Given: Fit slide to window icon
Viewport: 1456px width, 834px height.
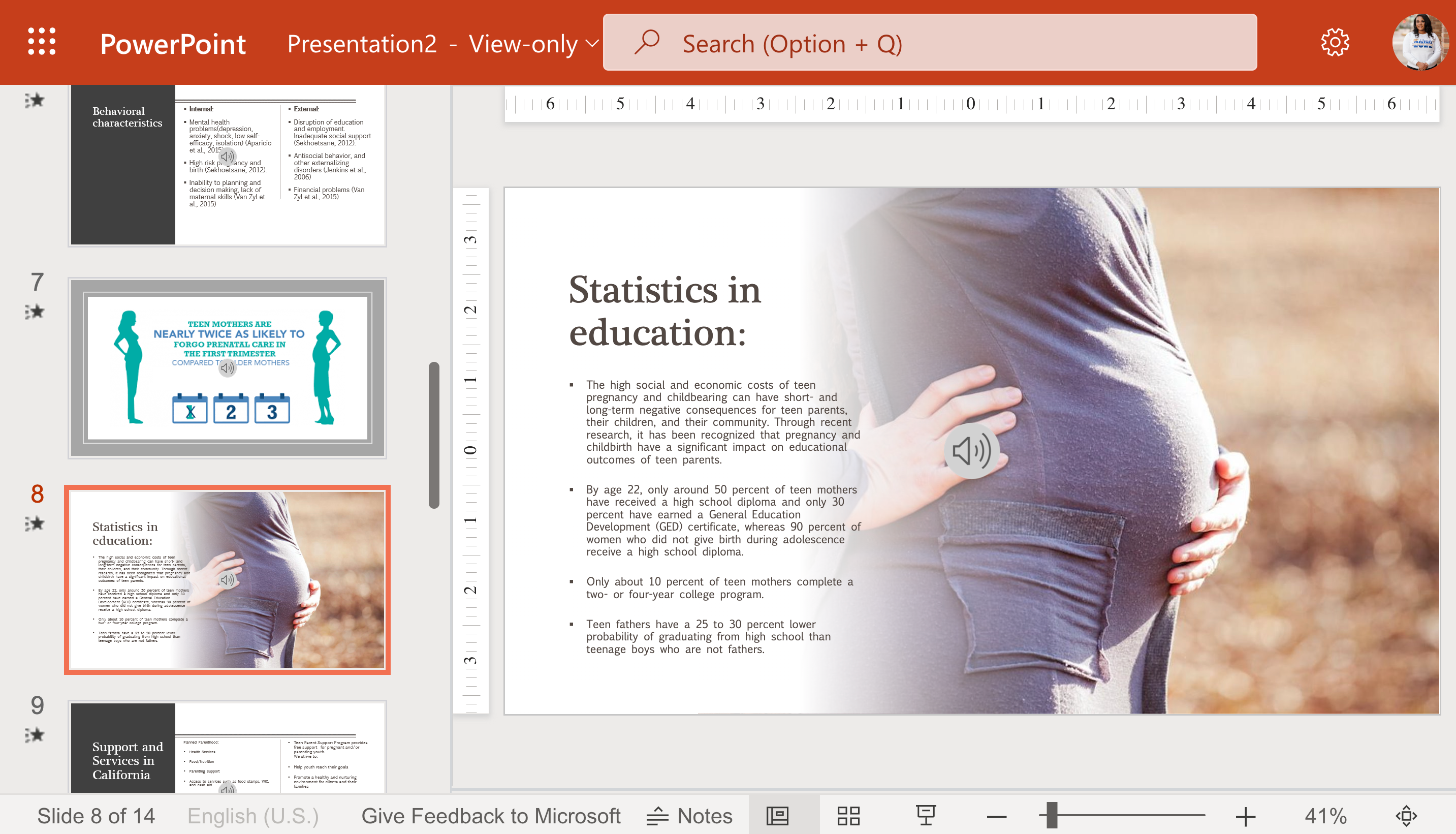Looking at the screenshot, I should tap(1406, 816).
